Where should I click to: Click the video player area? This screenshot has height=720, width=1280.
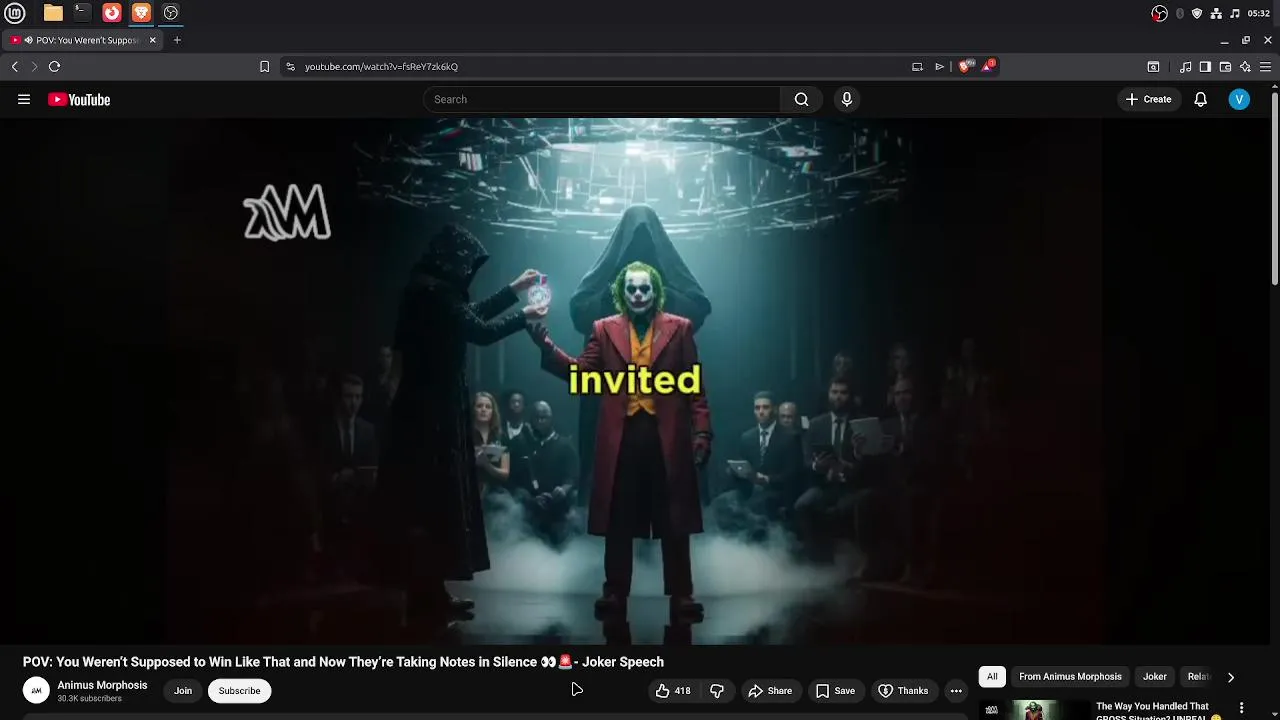(x=635, y=381)
